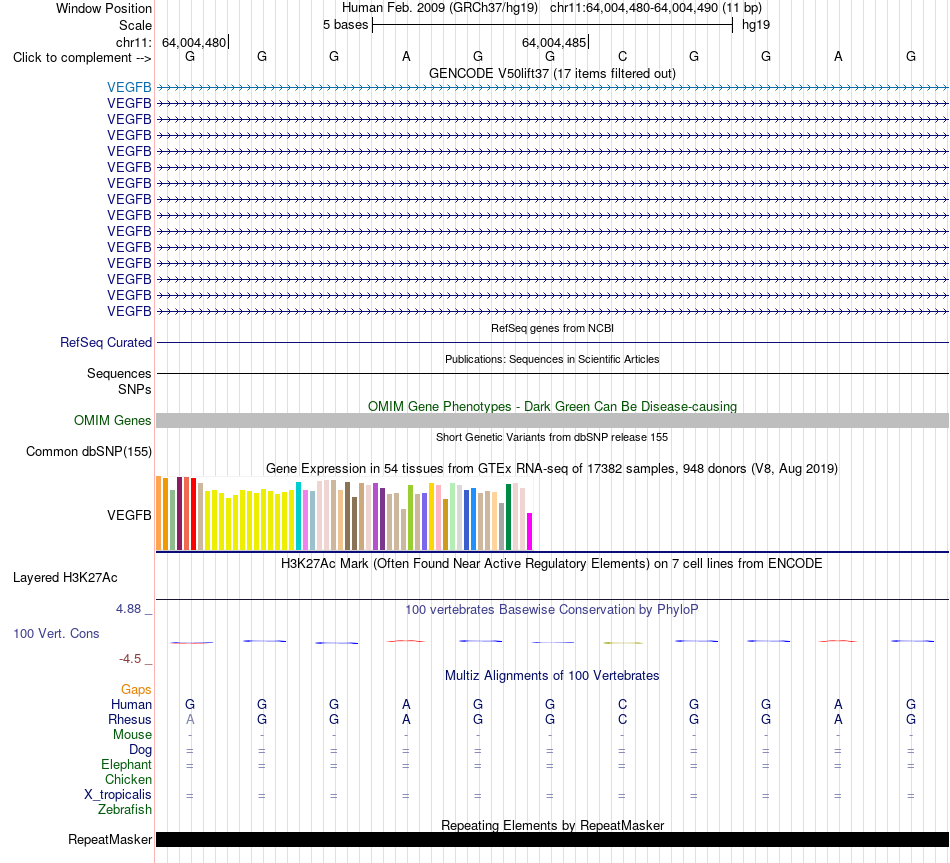Click the C base in the Rhesus row
Screen dimensions: 950x863
pyautogui.click(x=622, y=719)
